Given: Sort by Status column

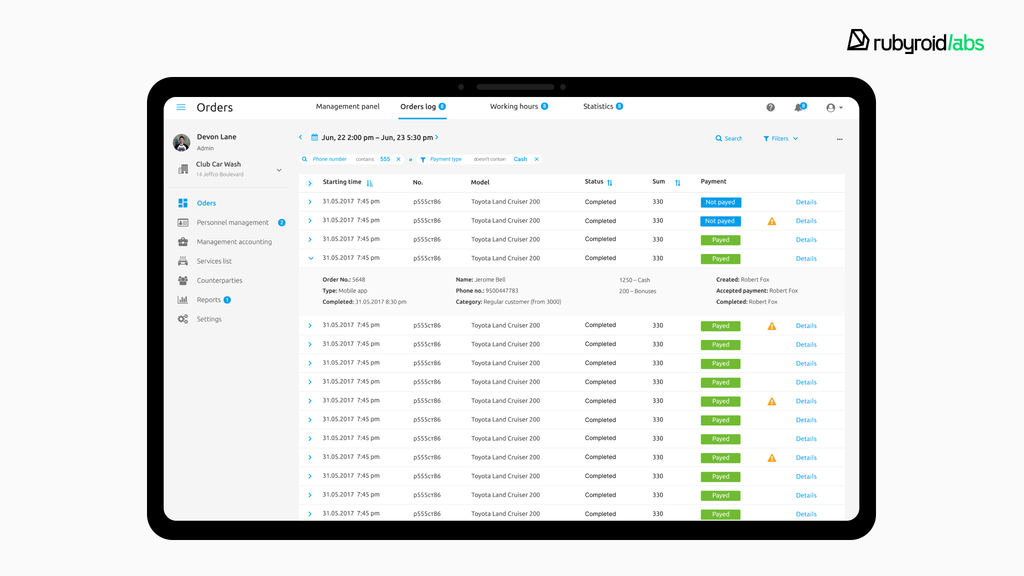Looking at the screenshot, I should (610, 183).
